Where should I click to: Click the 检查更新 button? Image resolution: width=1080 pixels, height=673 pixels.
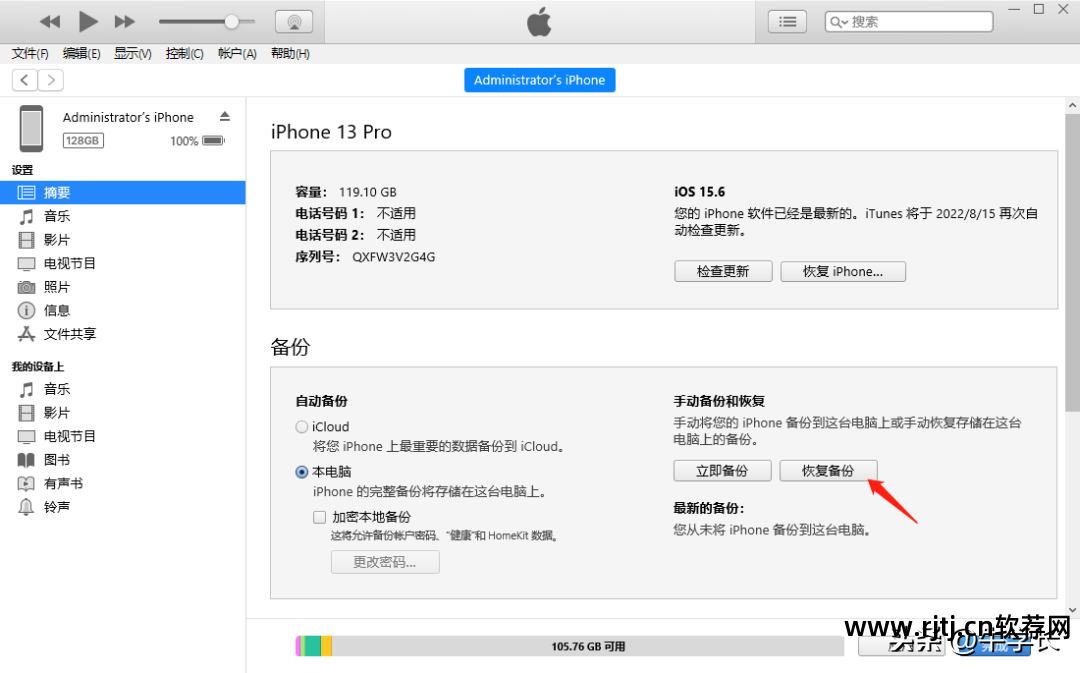click(x=723, y=271)
